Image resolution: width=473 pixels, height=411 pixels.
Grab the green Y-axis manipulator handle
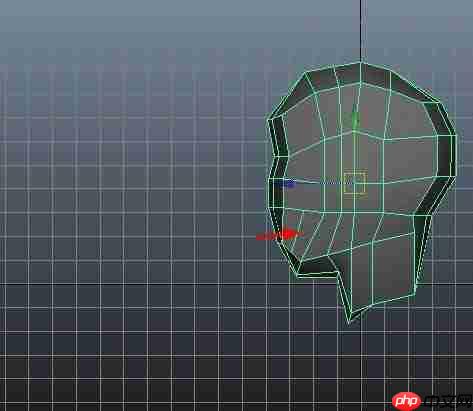tap(355, 119)
